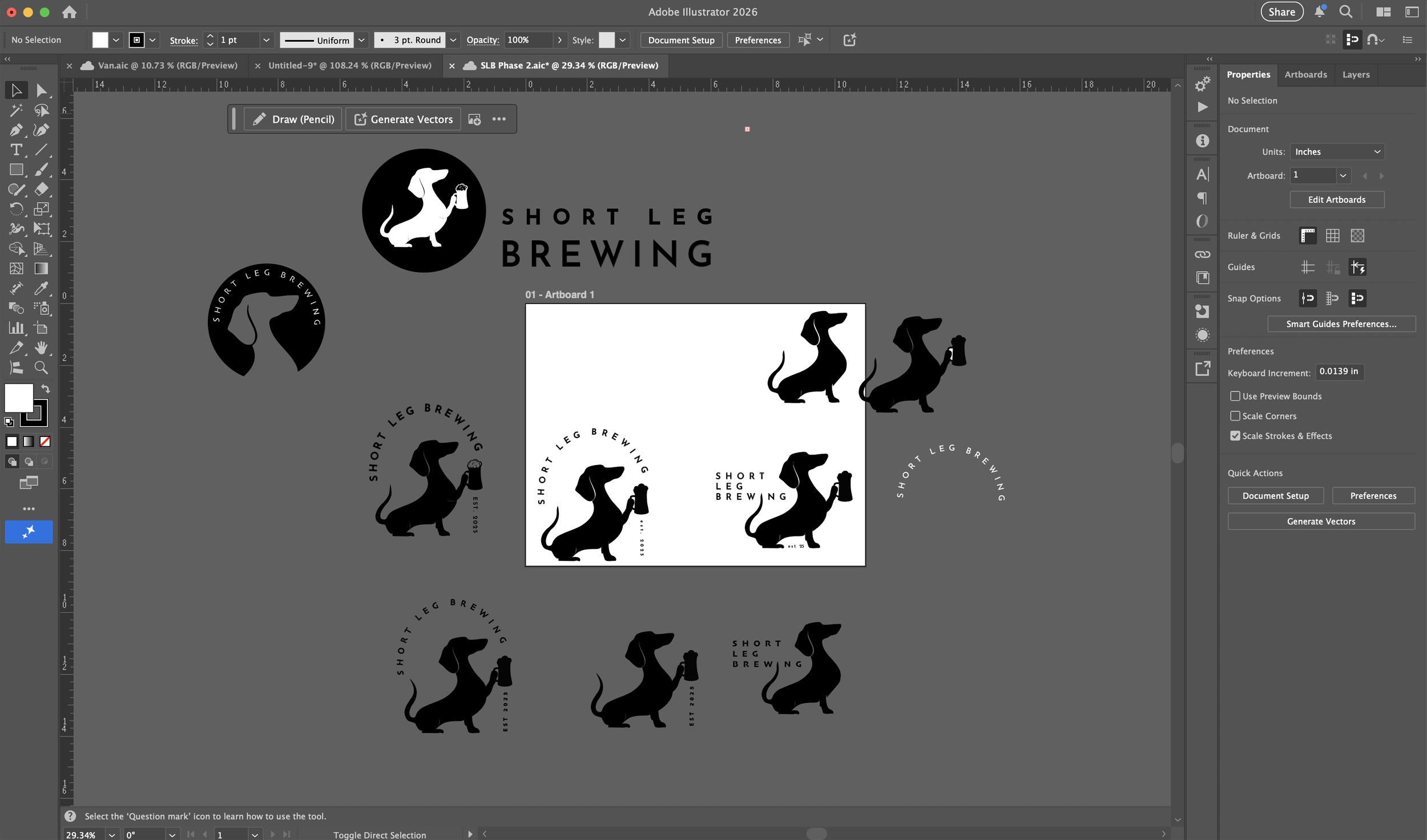
Task: Click the Keyboard Increment input field
Action: pyautogui.click(x=1339, y=371)
